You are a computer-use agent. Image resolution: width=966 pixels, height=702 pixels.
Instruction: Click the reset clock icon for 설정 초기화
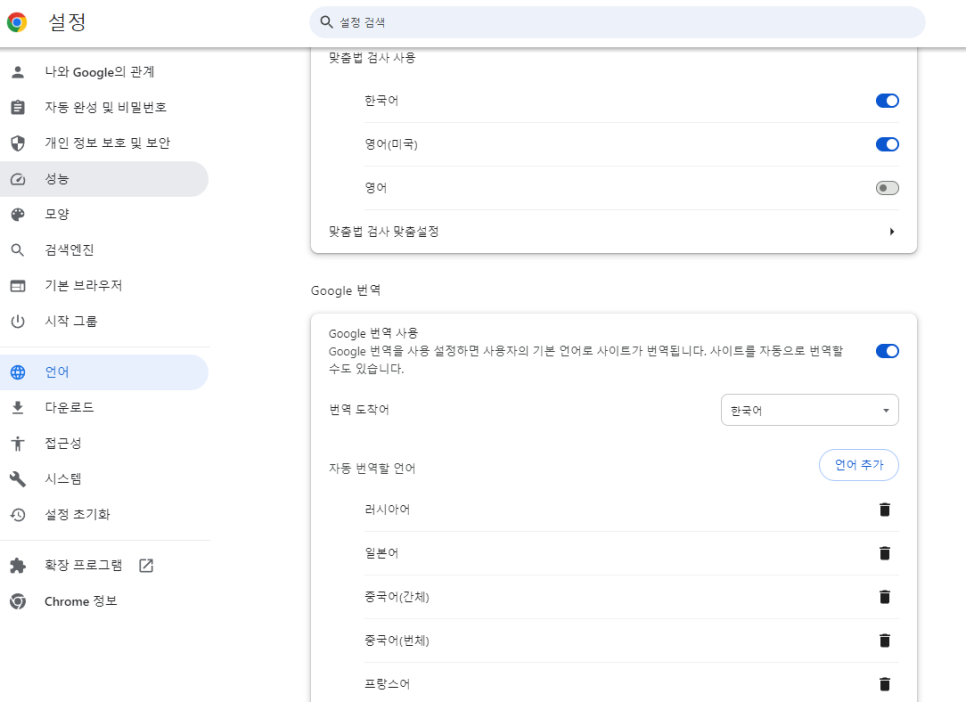[18, 515]
